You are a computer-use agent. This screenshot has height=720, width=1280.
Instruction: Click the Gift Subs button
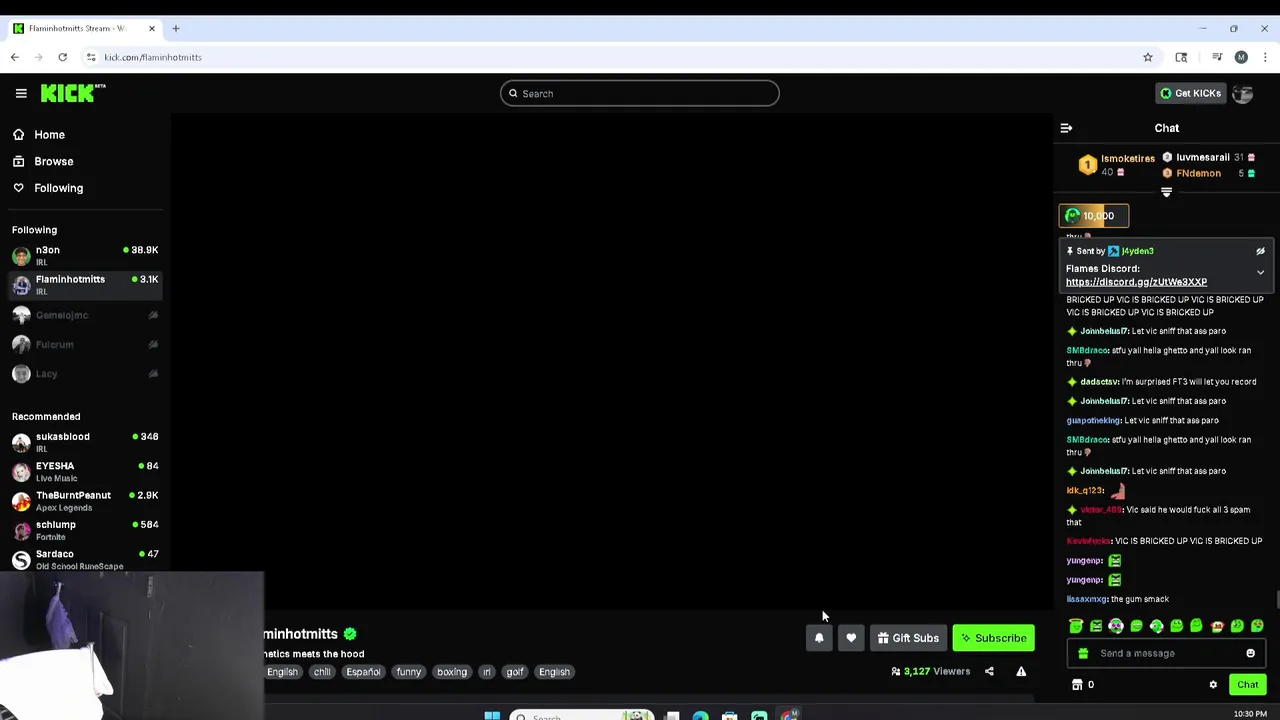click(x=908, y=638)
